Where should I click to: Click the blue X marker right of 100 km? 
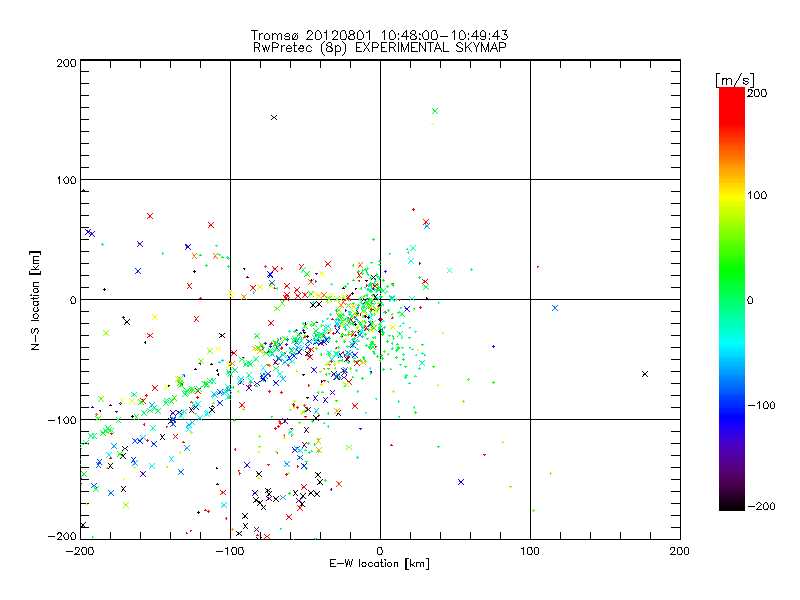[x=555, y=308]
